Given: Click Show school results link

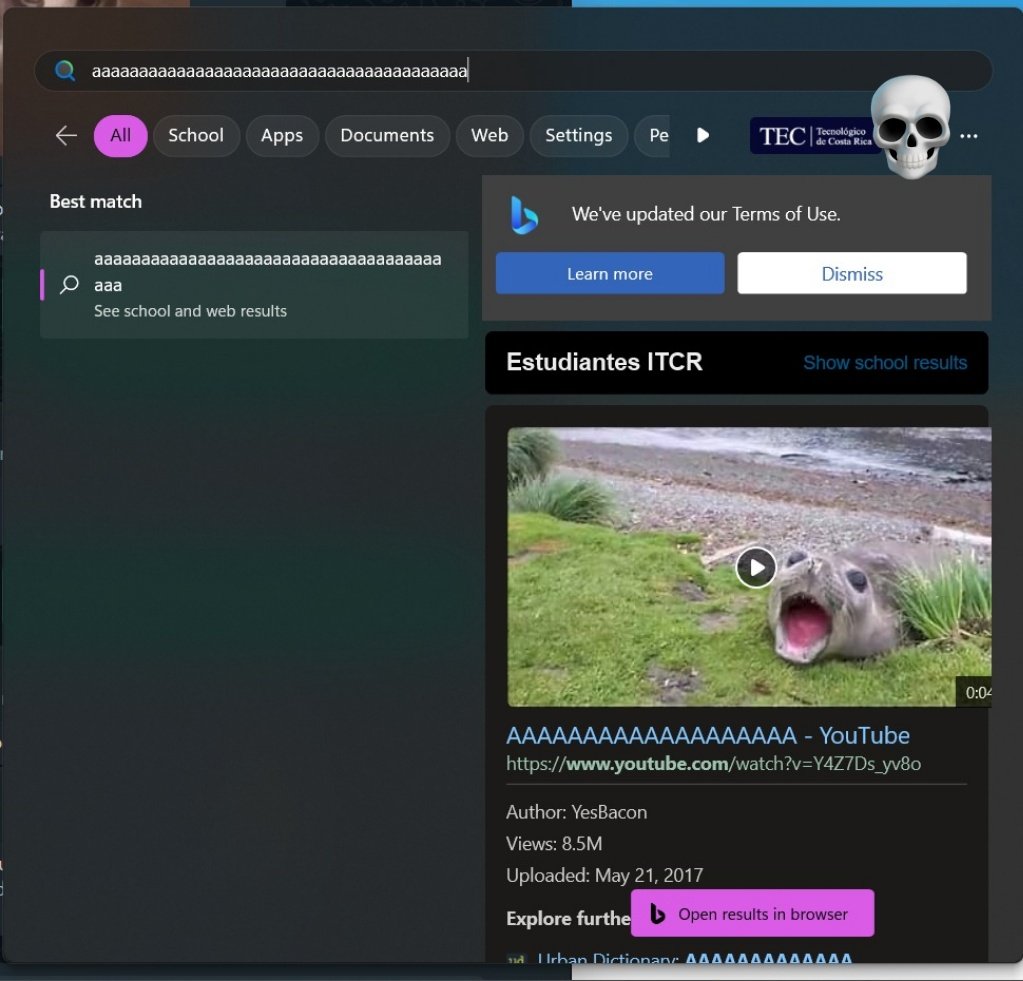Looking at the screenshot, I should (x=884, y=363).
